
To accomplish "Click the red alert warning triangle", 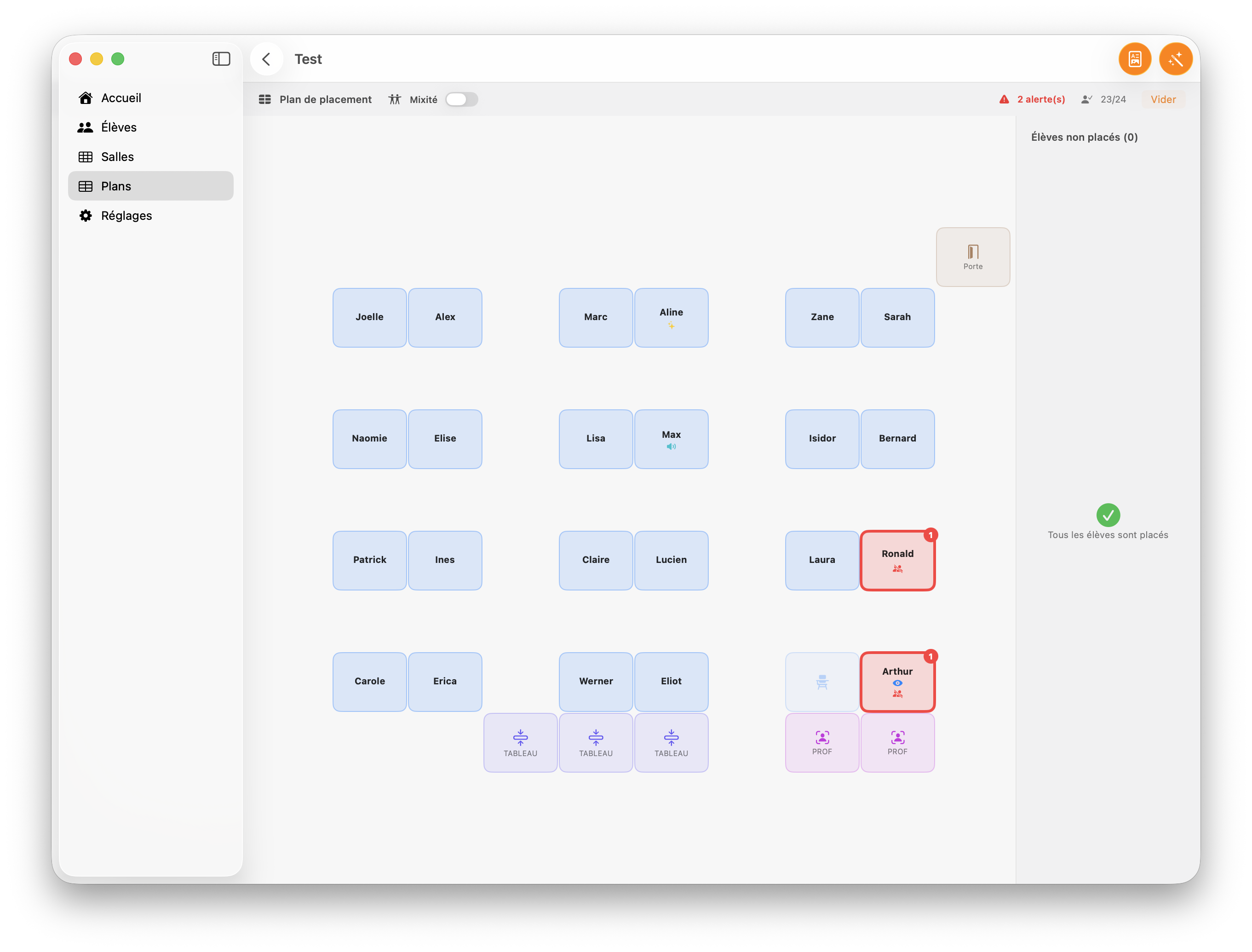I will (x=1004, y=99).
